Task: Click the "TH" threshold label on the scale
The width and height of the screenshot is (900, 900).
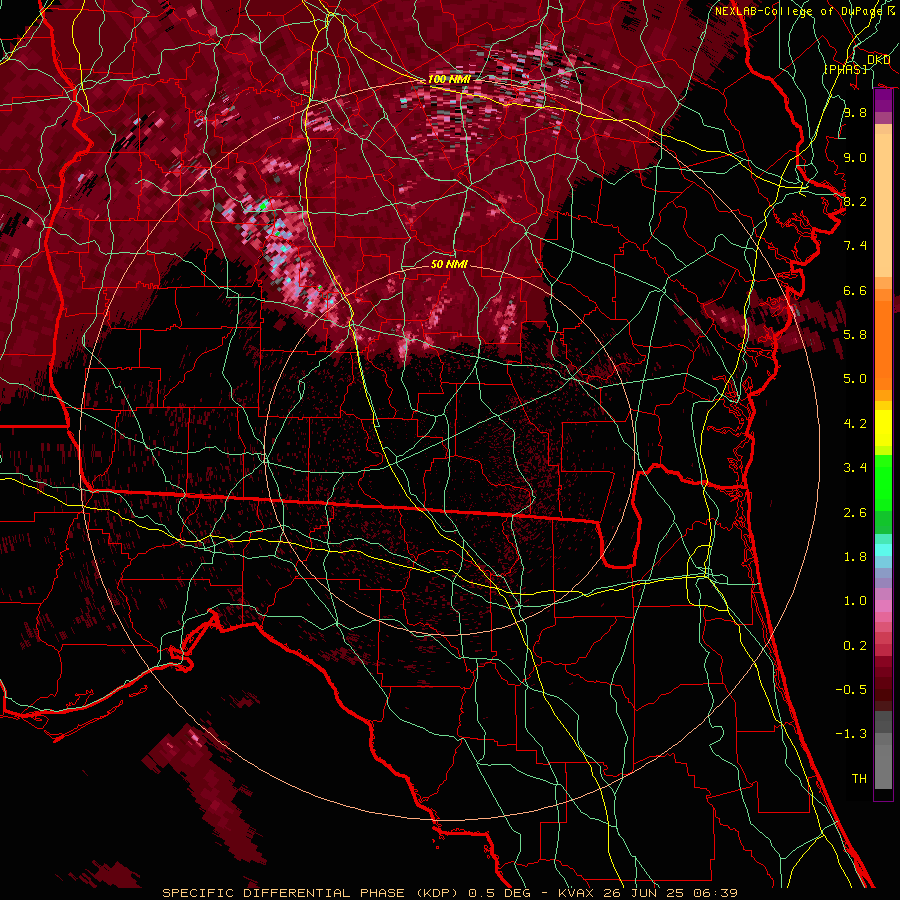Action: click(x=859, y=778)
